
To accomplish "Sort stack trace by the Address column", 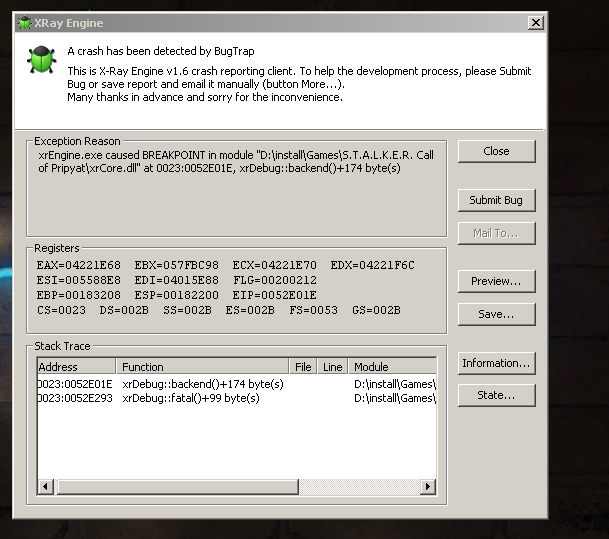I will click(x=76, y=367).
